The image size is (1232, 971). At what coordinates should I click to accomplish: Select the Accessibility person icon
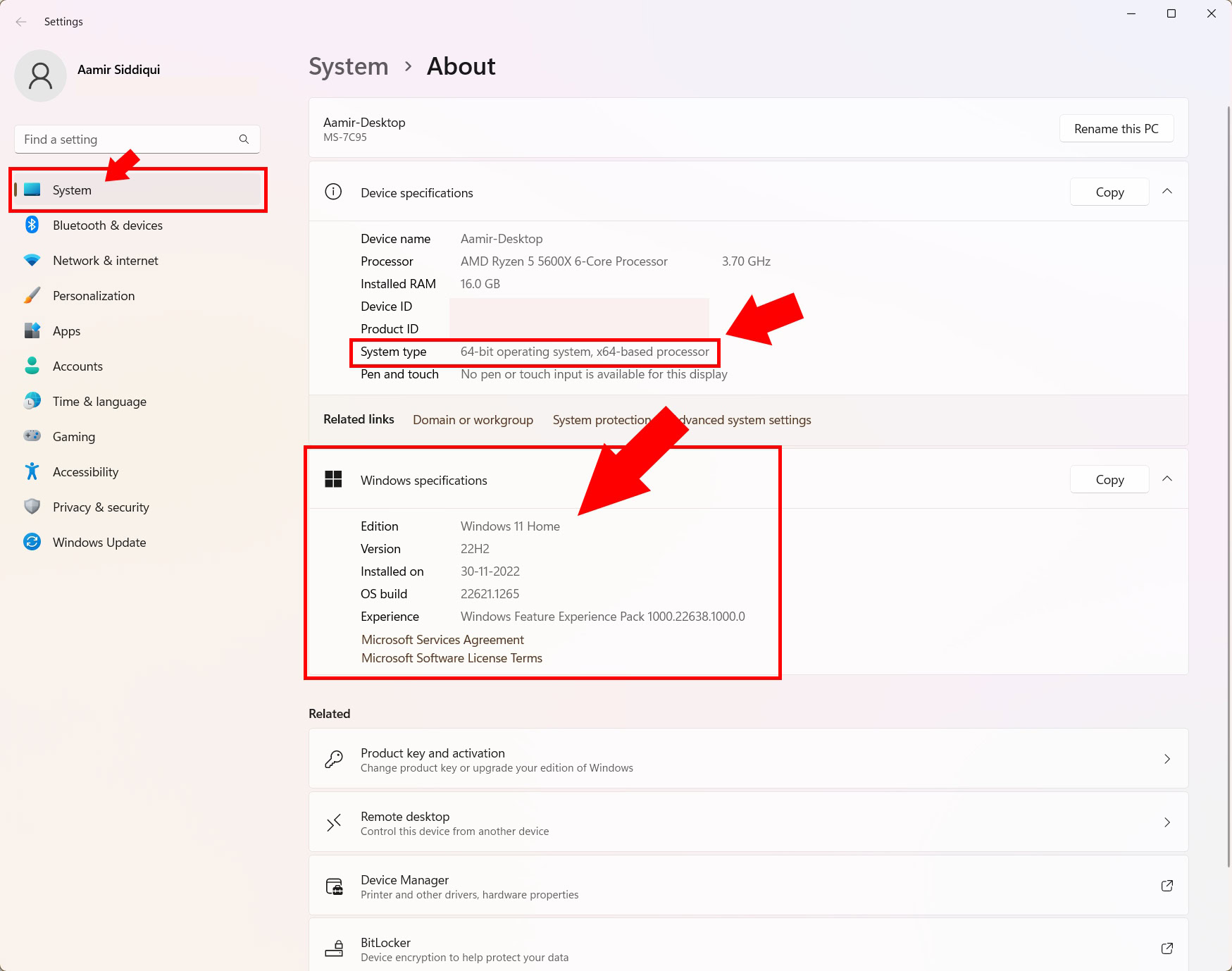[32, 471]
